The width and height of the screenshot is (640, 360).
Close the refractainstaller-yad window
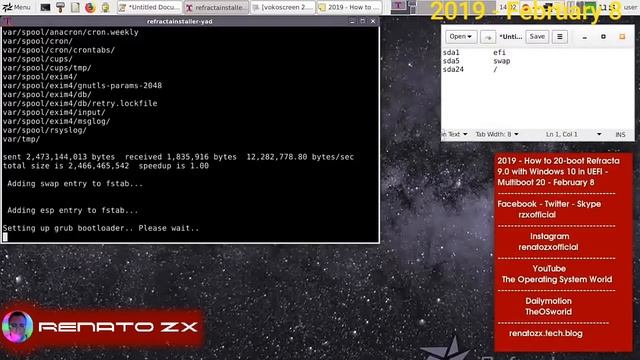pos(373,21)
